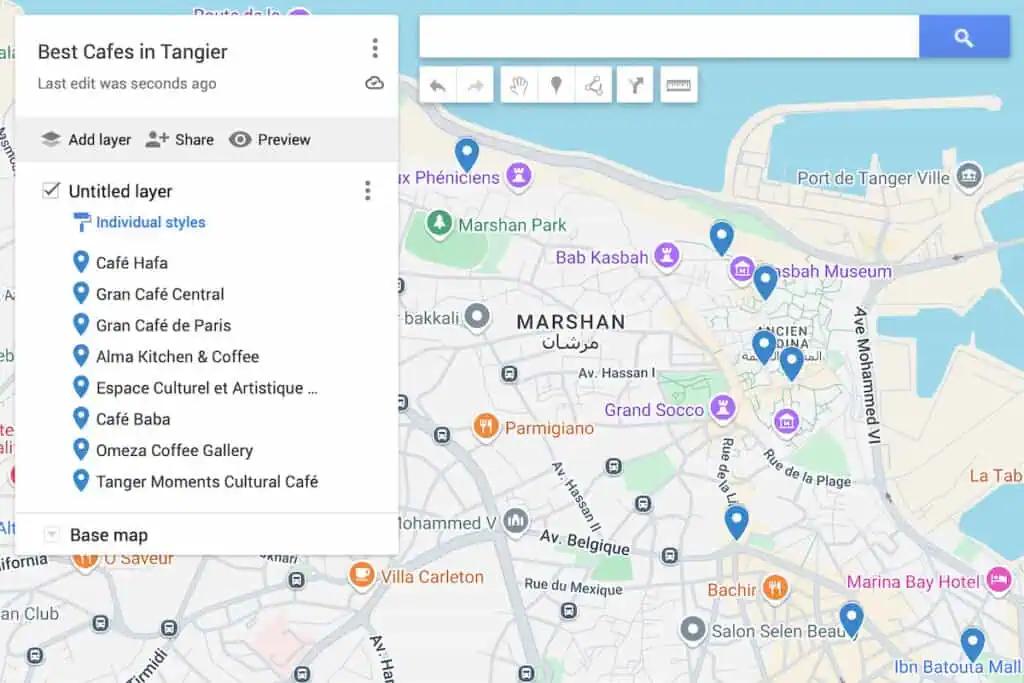Click inside the map search field
Viewport: 1024px width, 683px height.
point(669,37)
